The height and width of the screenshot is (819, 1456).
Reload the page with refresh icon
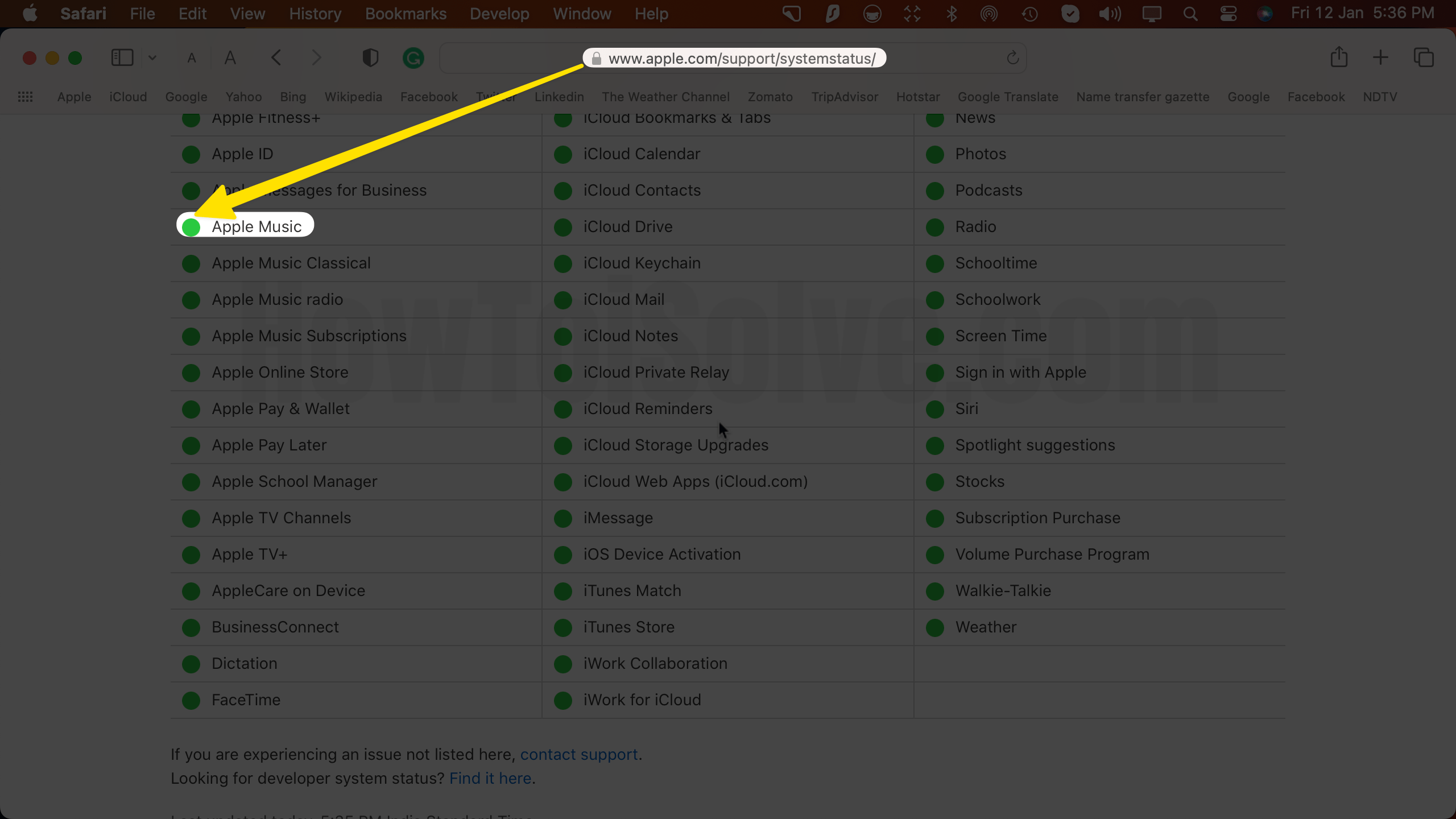click(1012, 58)
